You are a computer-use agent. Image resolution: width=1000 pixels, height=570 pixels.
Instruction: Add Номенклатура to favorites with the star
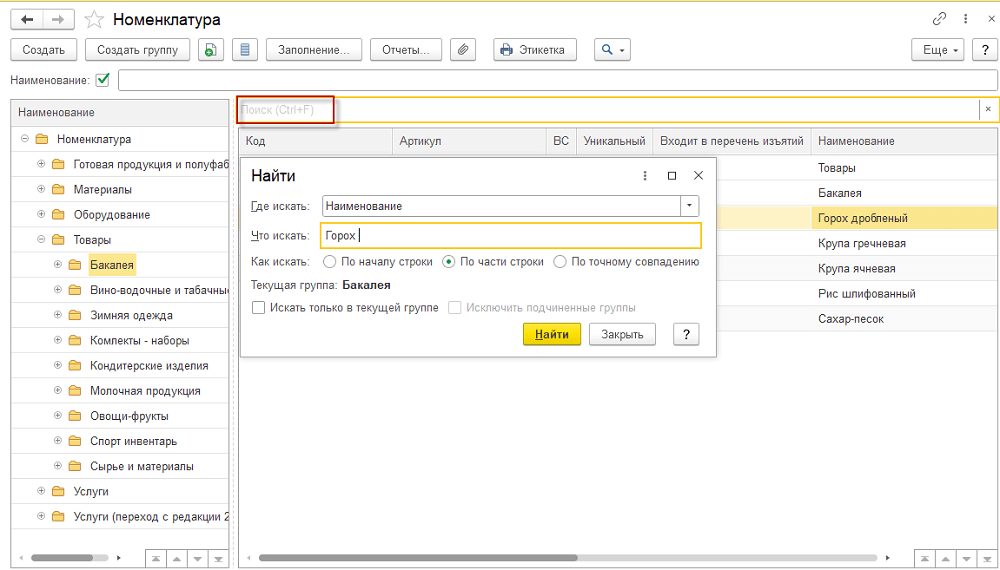point(94,20)
